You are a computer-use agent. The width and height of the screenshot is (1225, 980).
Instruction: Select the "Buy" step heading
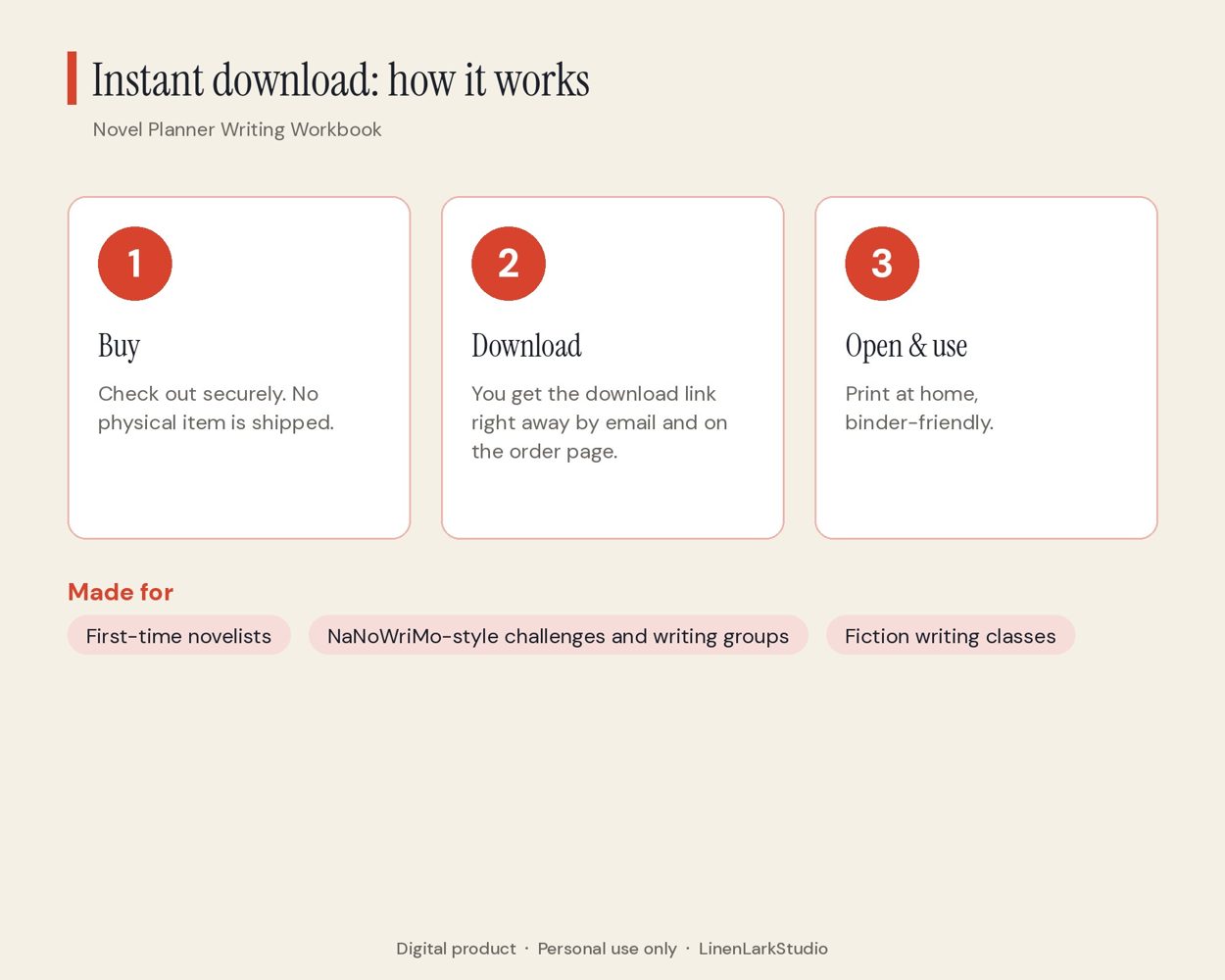pyautogui.click(x=119, y=346)
